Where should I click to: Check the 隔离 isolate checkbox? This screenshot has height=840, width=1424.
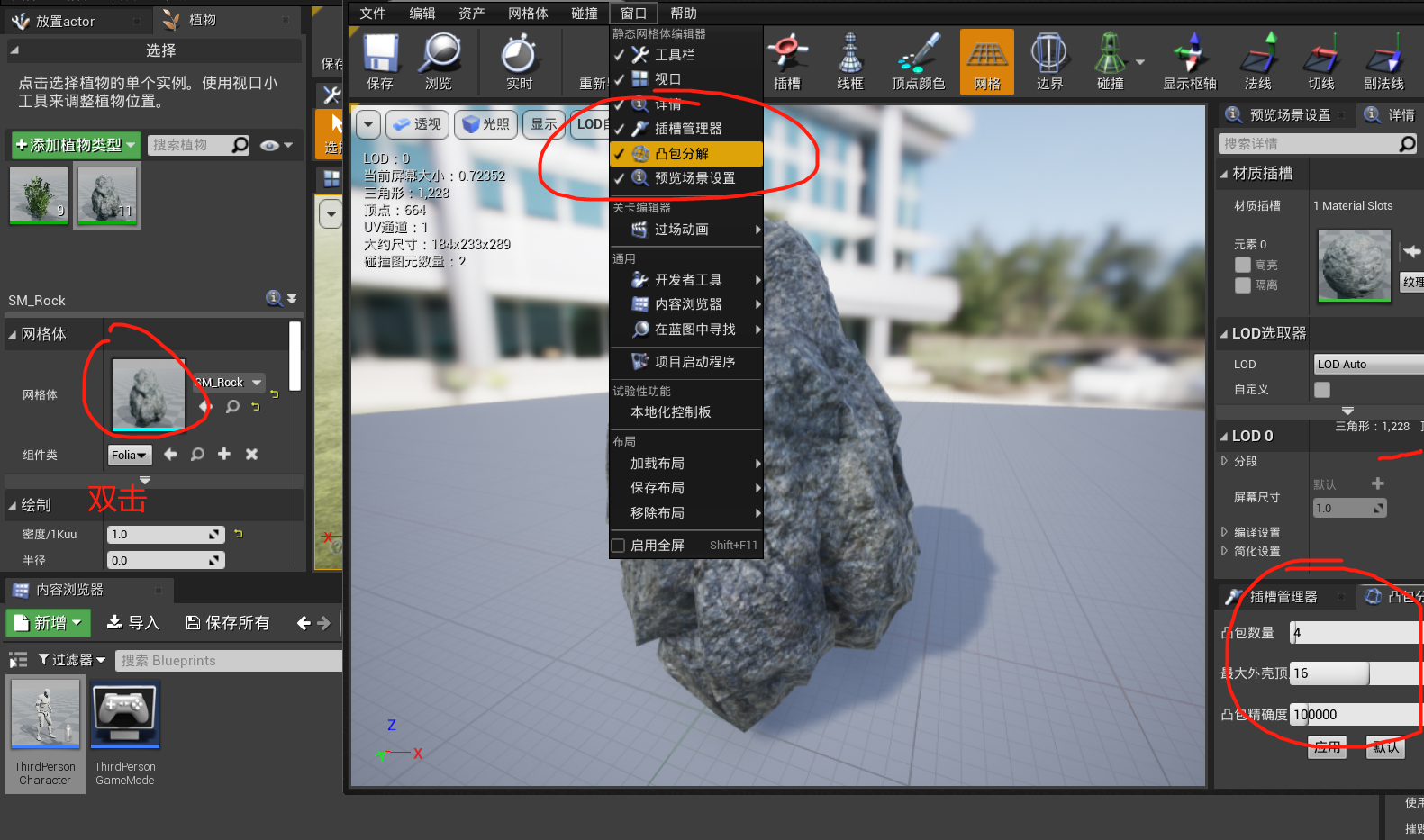point(1243,285)
